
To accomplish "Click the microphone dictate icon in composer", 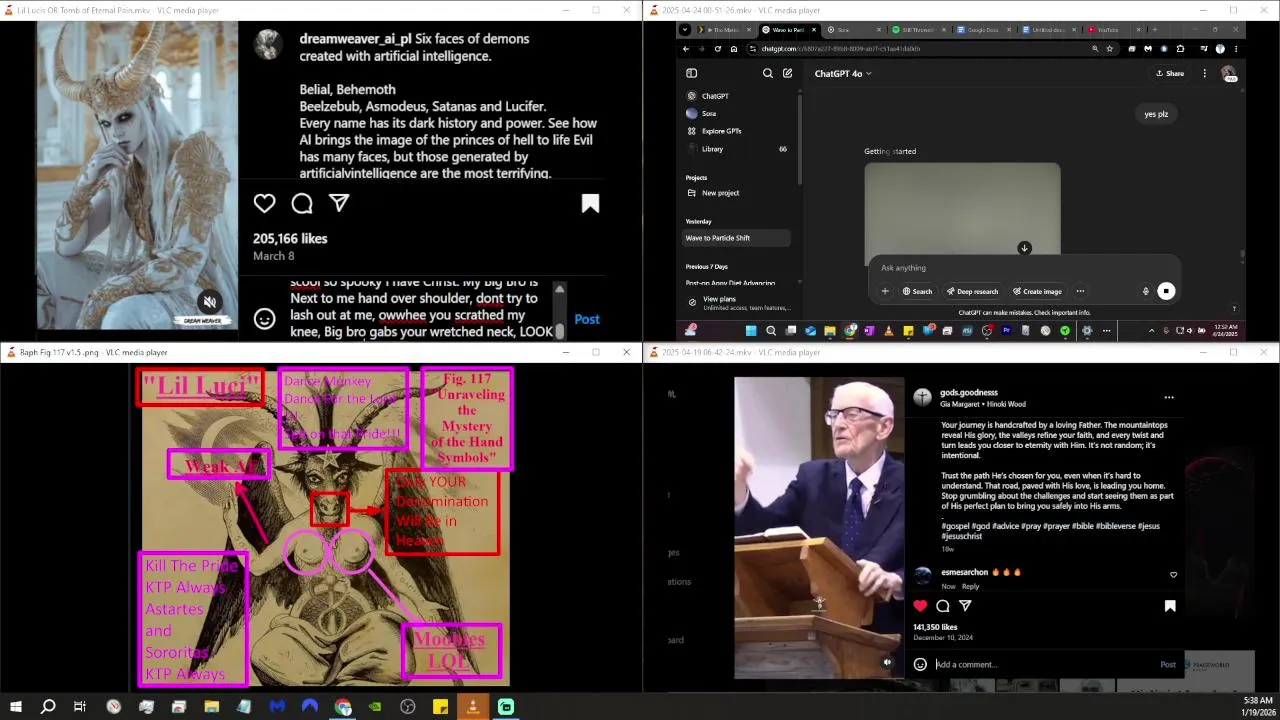I will click(1146, 291).
